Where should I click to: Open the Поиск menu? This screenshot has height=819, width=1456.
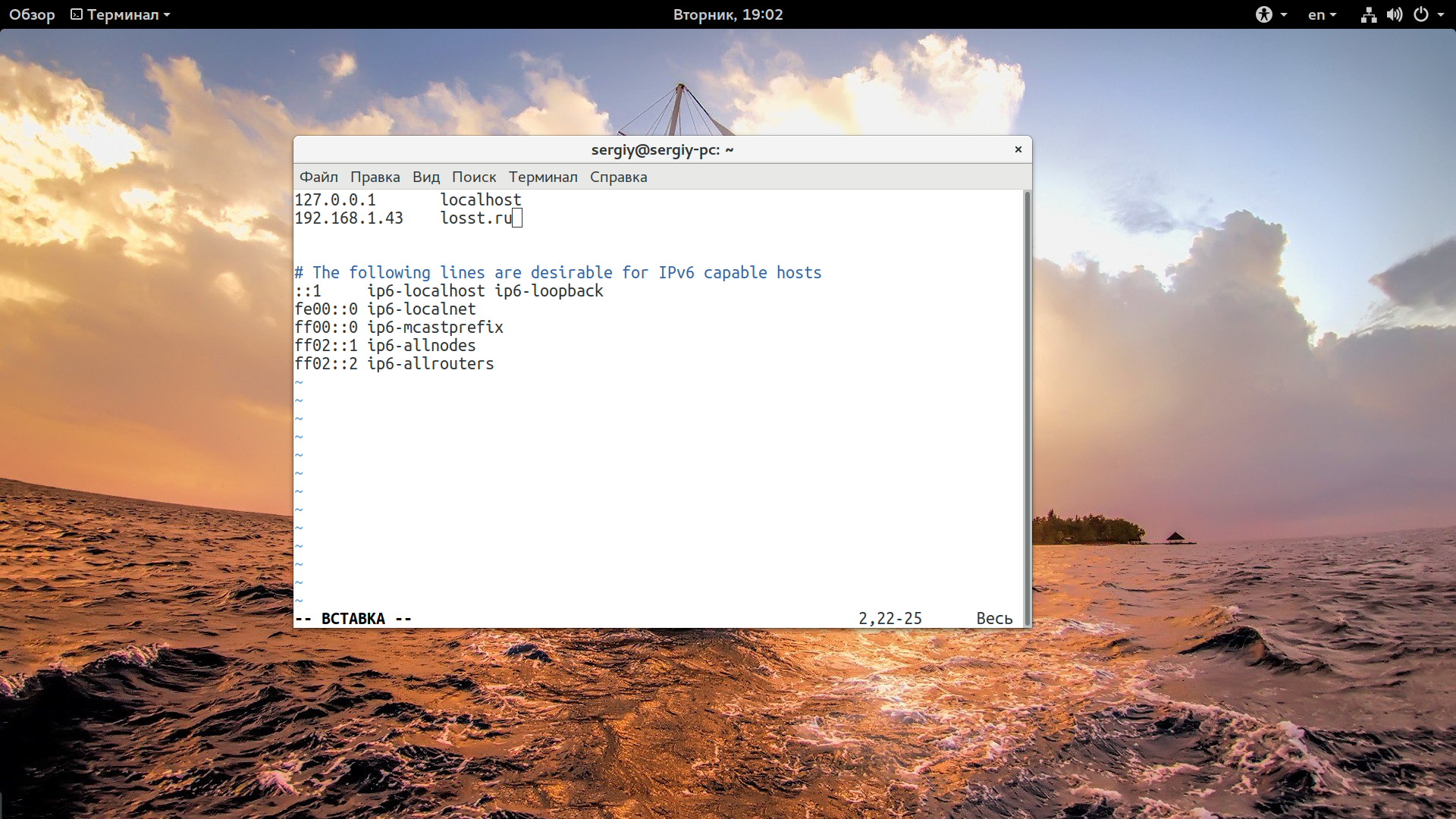pyautogui.click(x=473, y=177)
